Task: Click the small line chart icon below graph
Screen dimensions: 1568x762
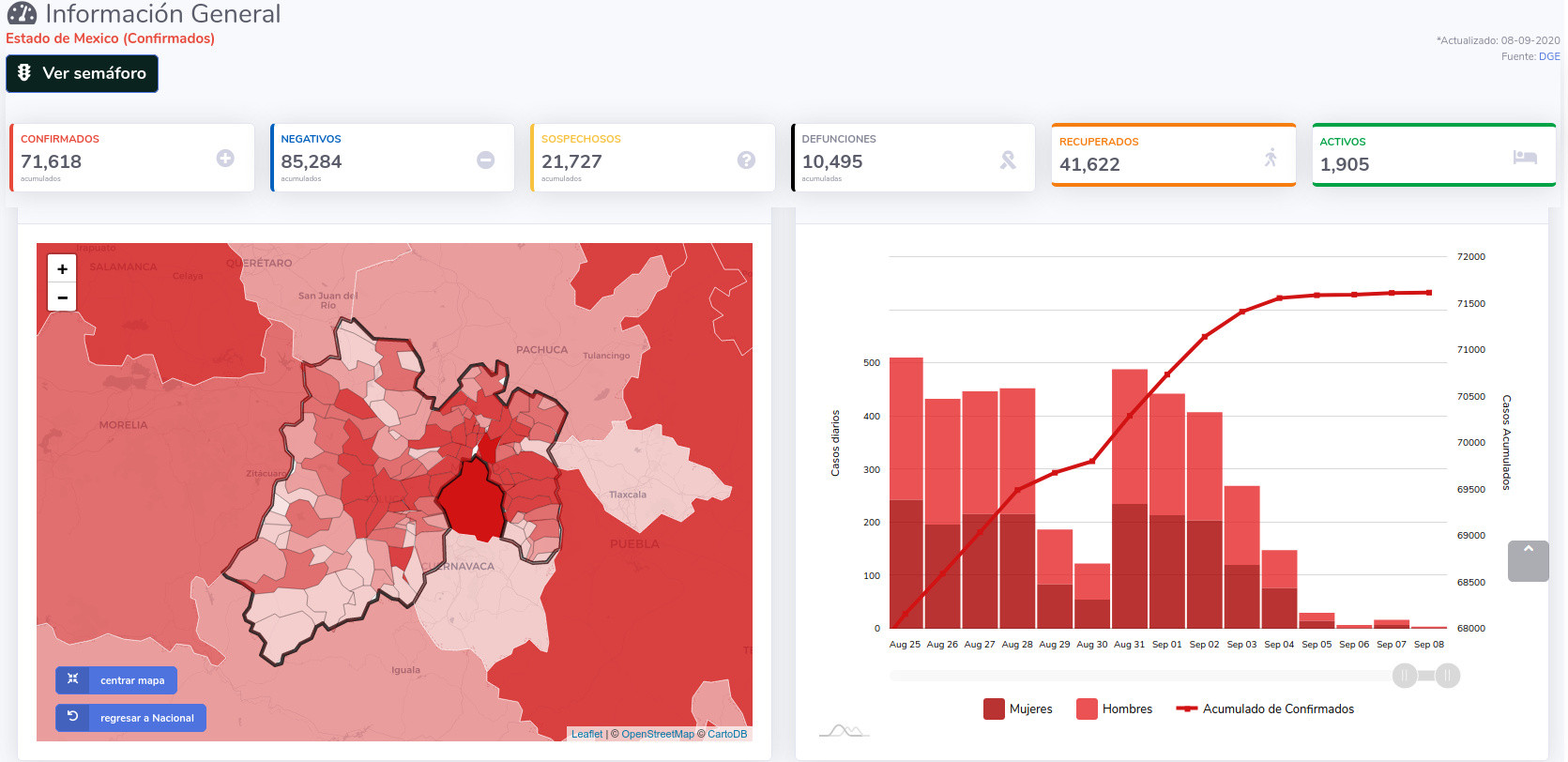Action: 844,730
